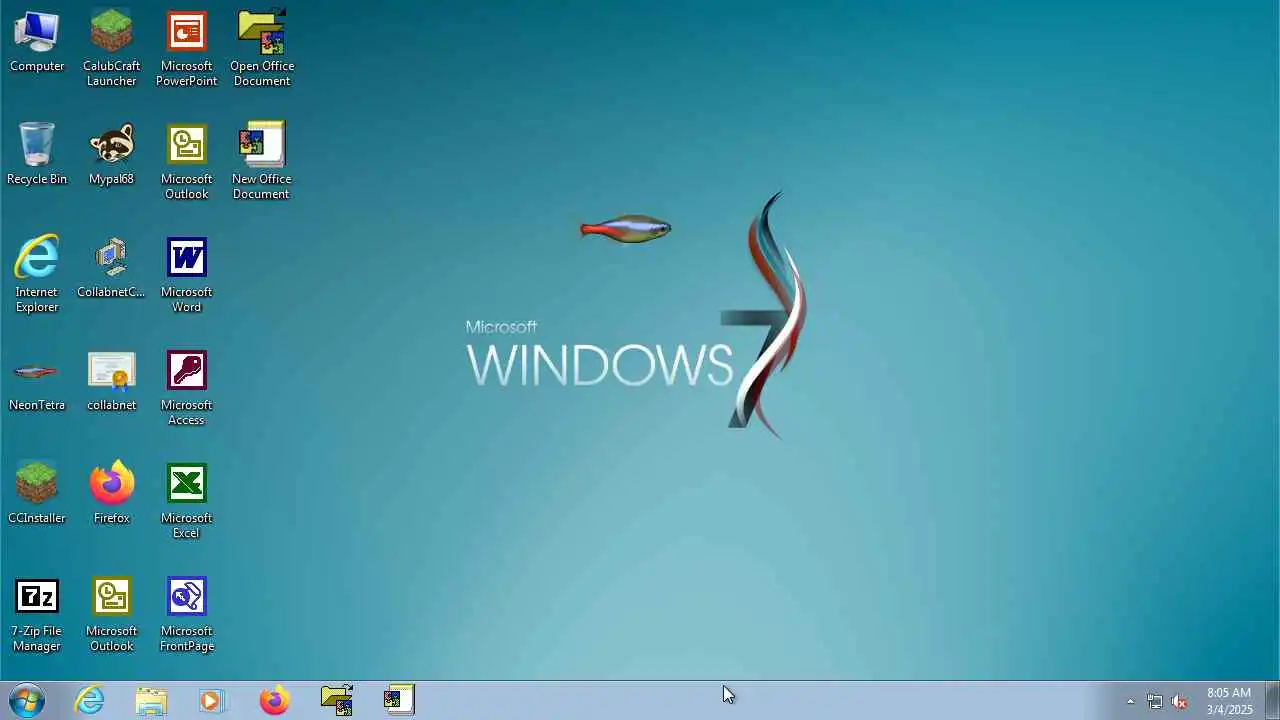Click New Office Document taskbar shortcut

399,700
